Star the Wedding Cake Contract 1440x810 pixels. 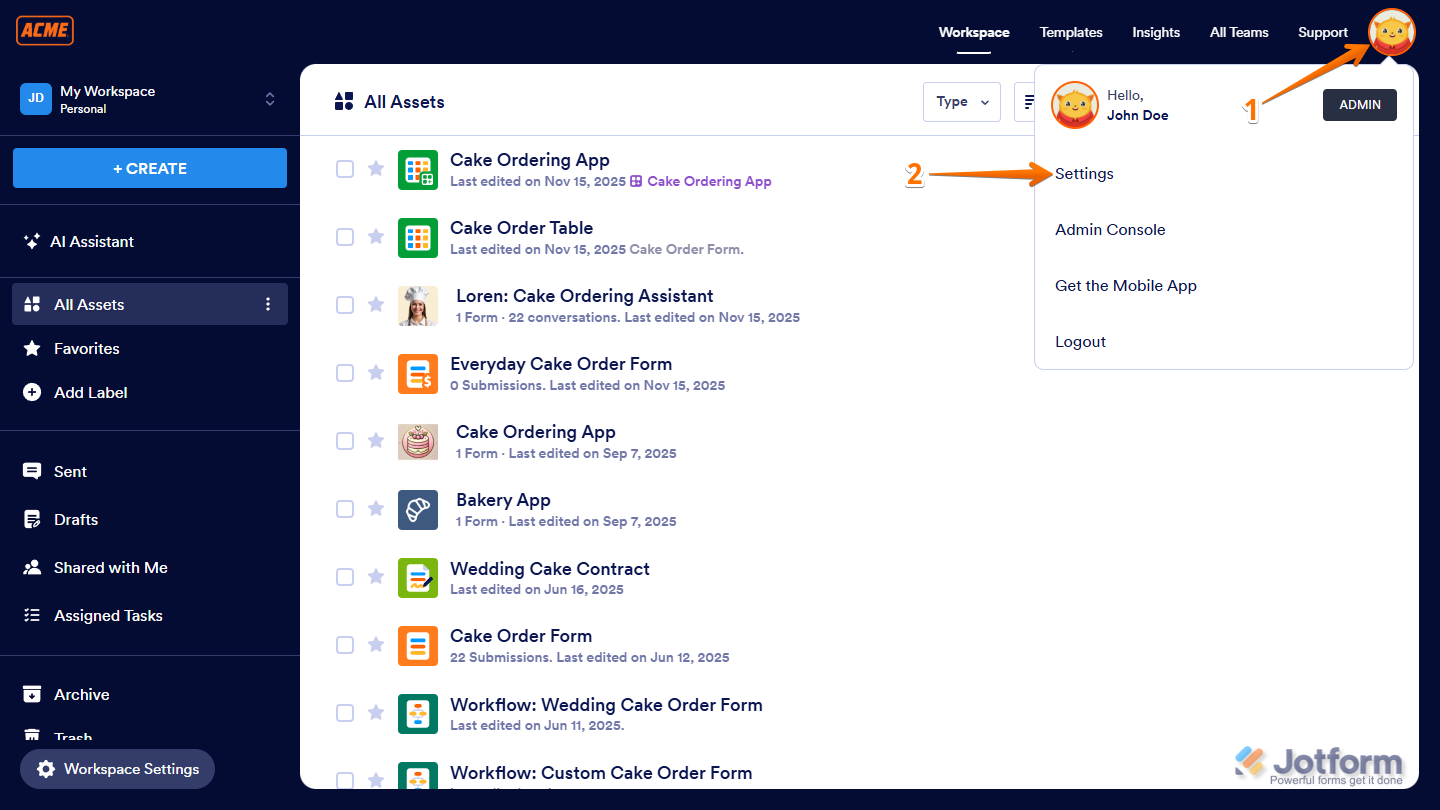coord(376,576)
